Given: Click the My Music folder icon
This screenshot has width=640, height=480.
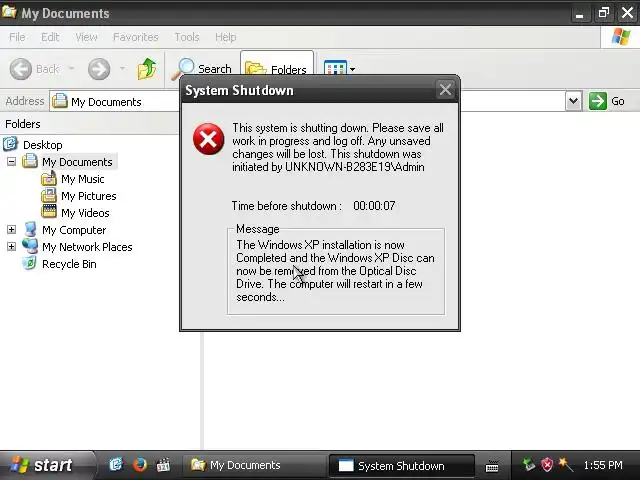Looking at the screenshot, I should 49,178.
